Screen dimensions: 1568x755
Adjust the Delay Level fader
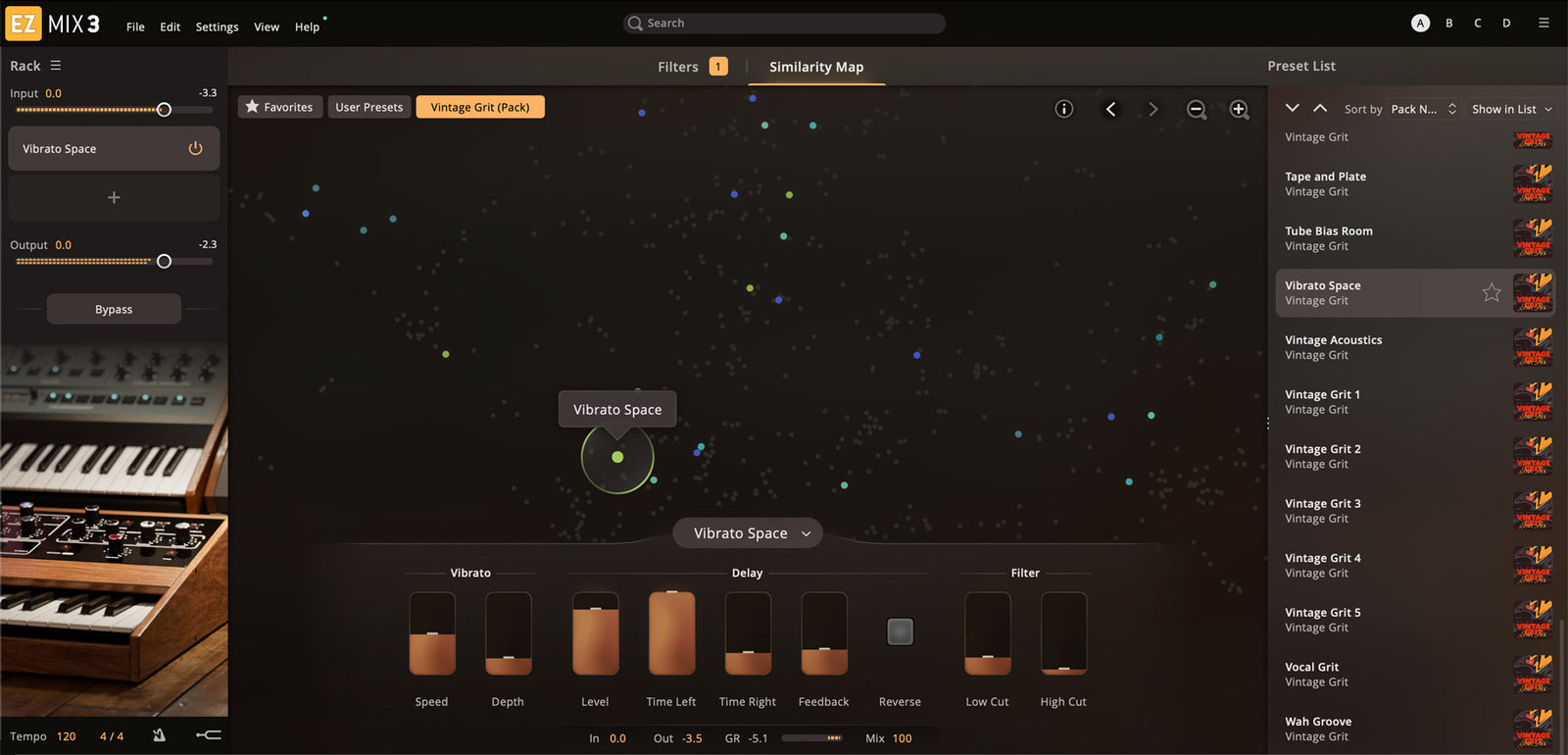(x=596, y=633)
